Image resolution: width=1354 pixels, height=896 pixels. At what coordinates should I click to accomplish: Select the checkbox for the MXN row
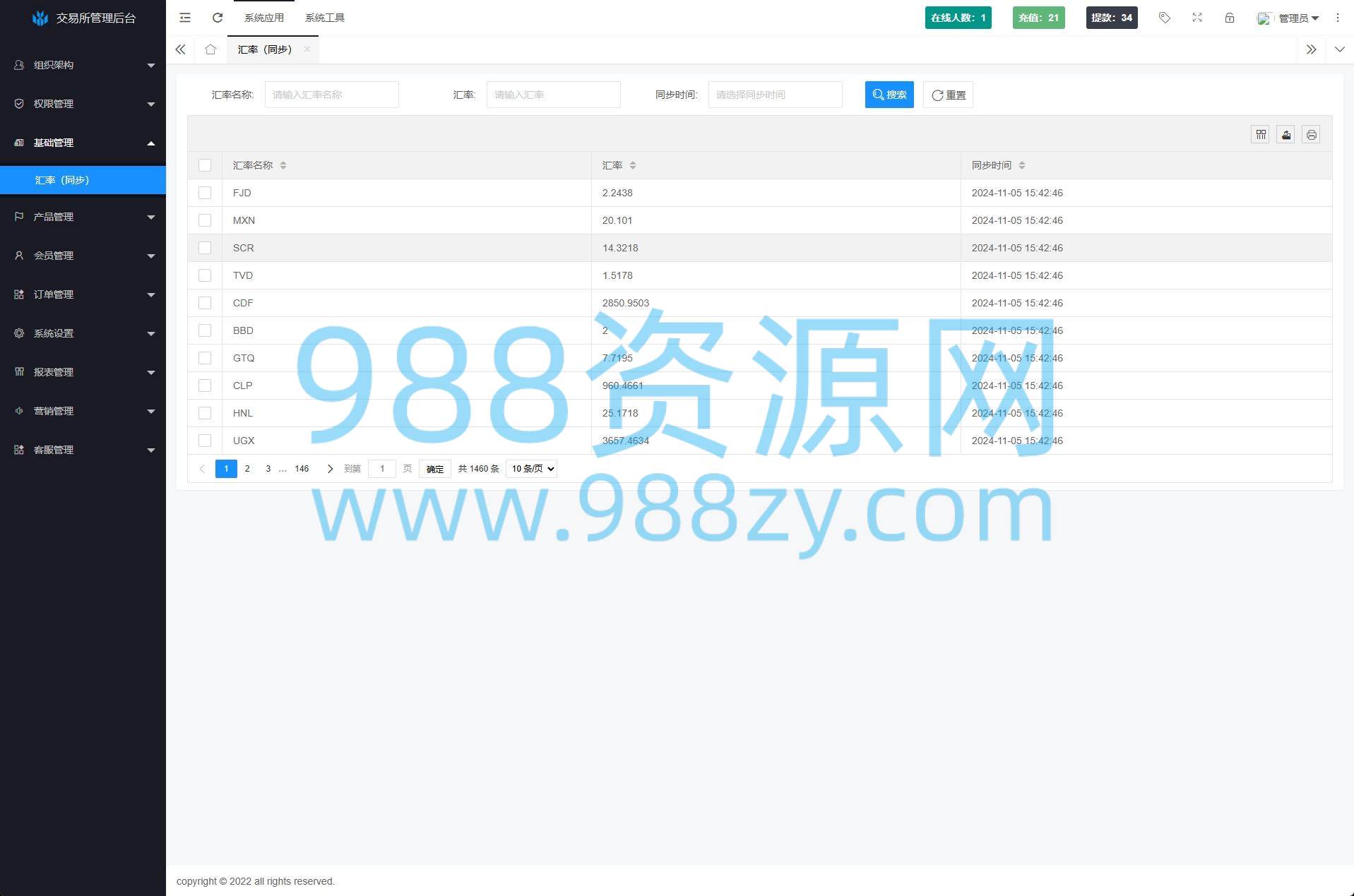point(205,220)
